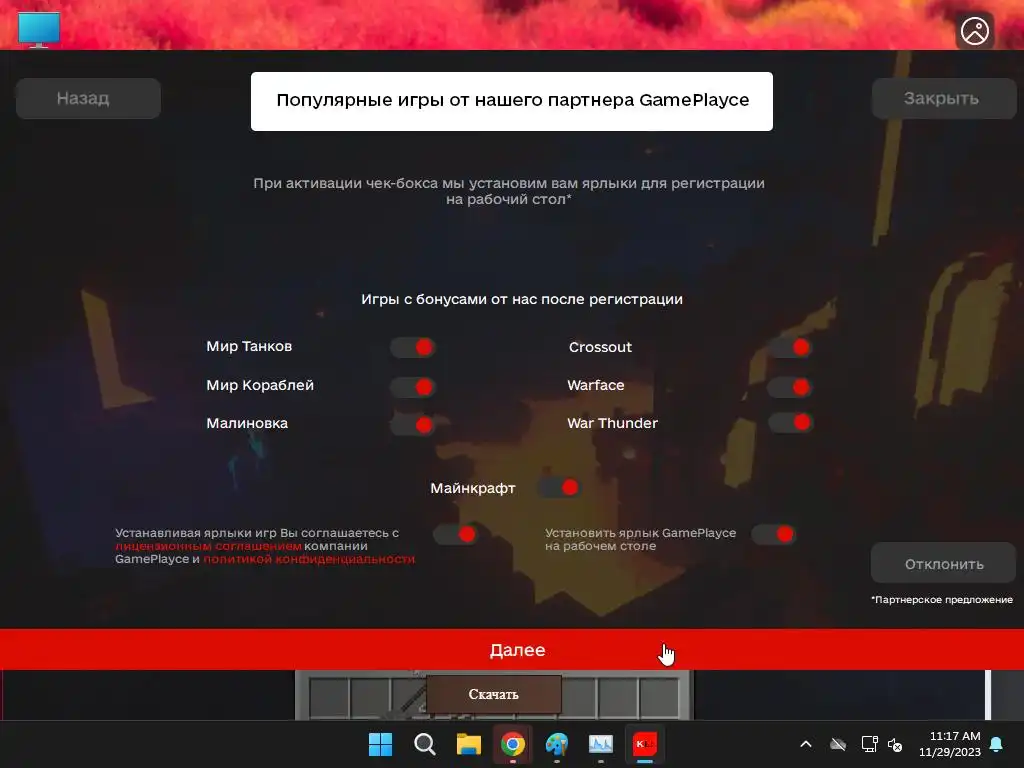The width and height of the screenshot is (1024, 768).
Task: Click the Мир Кораблей label
Action: 260,385
